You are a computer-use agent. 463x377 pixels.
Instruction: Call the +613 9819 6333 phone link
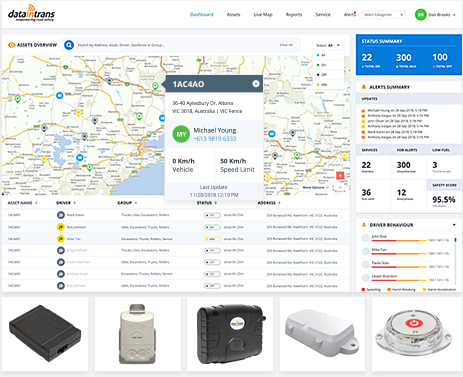[x=215, y=139]
